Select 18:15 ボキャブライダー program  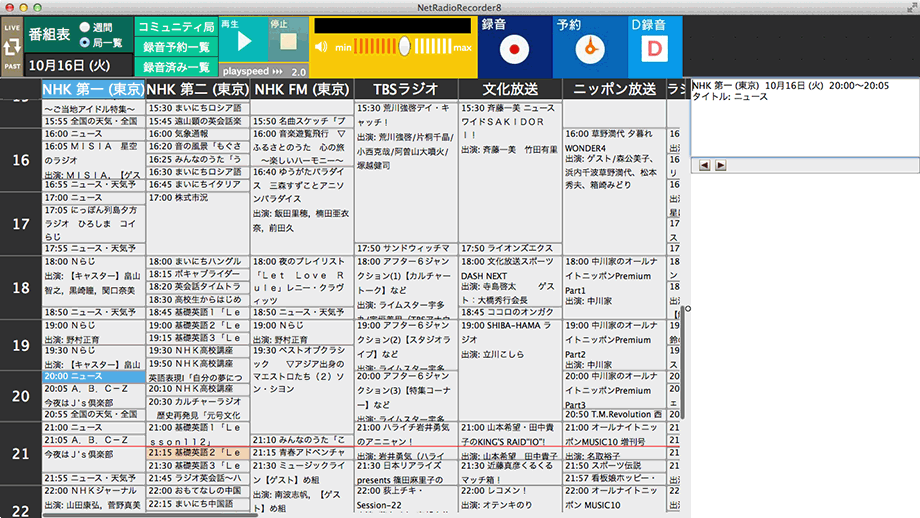click(198, 274)
